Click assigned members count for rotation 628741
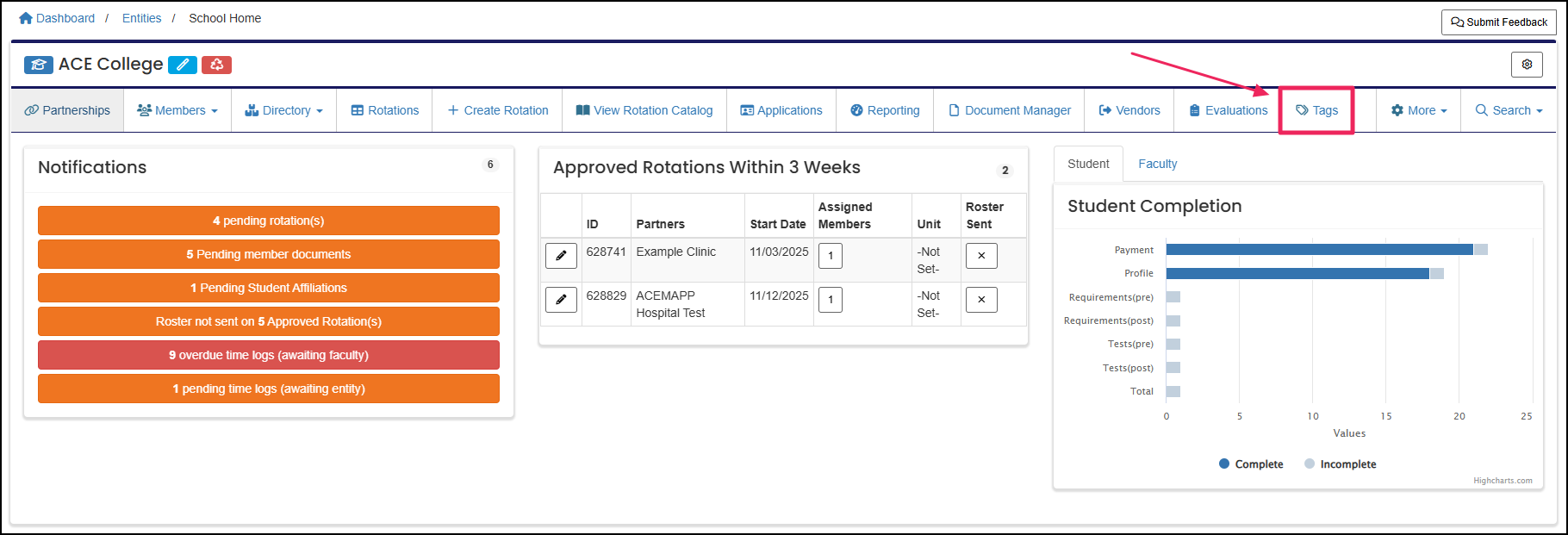Image resolution: width=1568 pixels, height=535 pixels. point(831,256)
